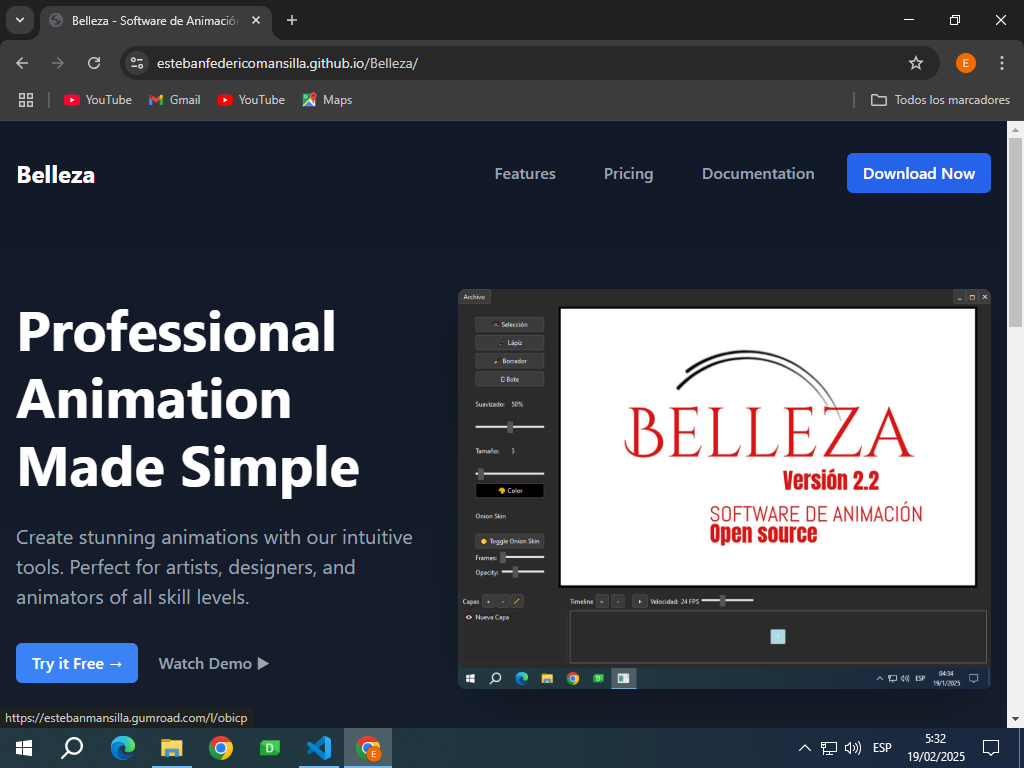Screen dimensions: 1024x768
Task: Open the browser profile menu
Action: 964,62
